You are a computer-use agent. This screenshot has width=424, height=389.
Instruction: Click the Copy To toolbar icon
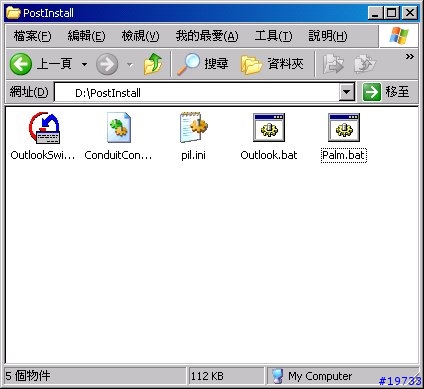point(365,64)
